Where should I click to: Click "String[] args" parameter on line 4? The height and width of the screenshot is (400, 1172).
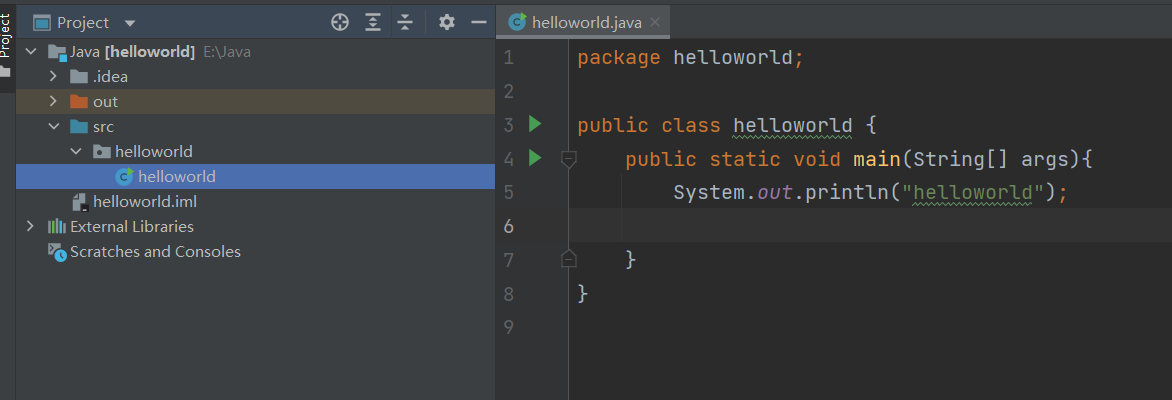click(x=990, y=159)
